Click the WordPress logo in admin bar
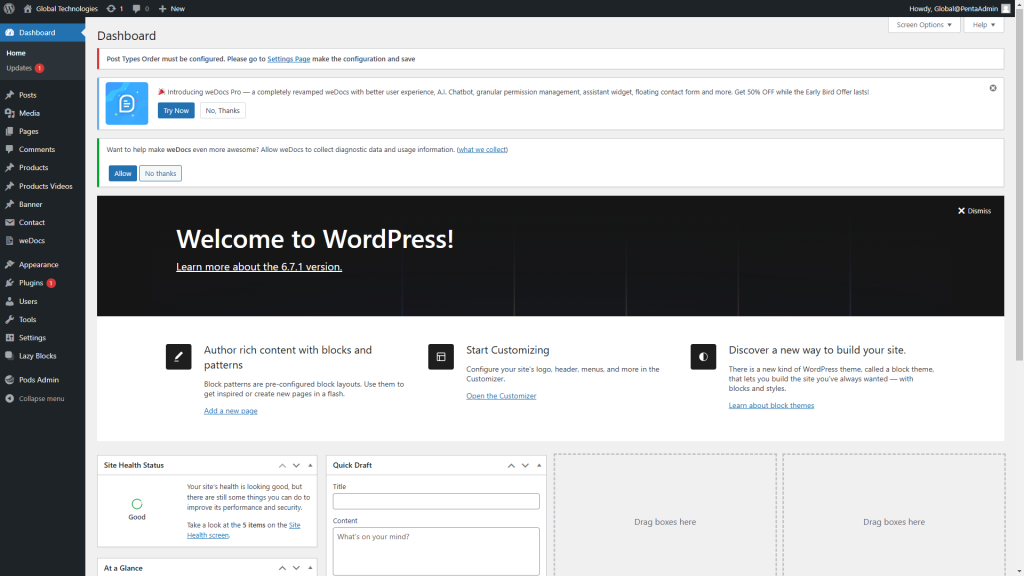This screenshot has height=576, width=1024. pyautogui.click(x=9, y=8)
